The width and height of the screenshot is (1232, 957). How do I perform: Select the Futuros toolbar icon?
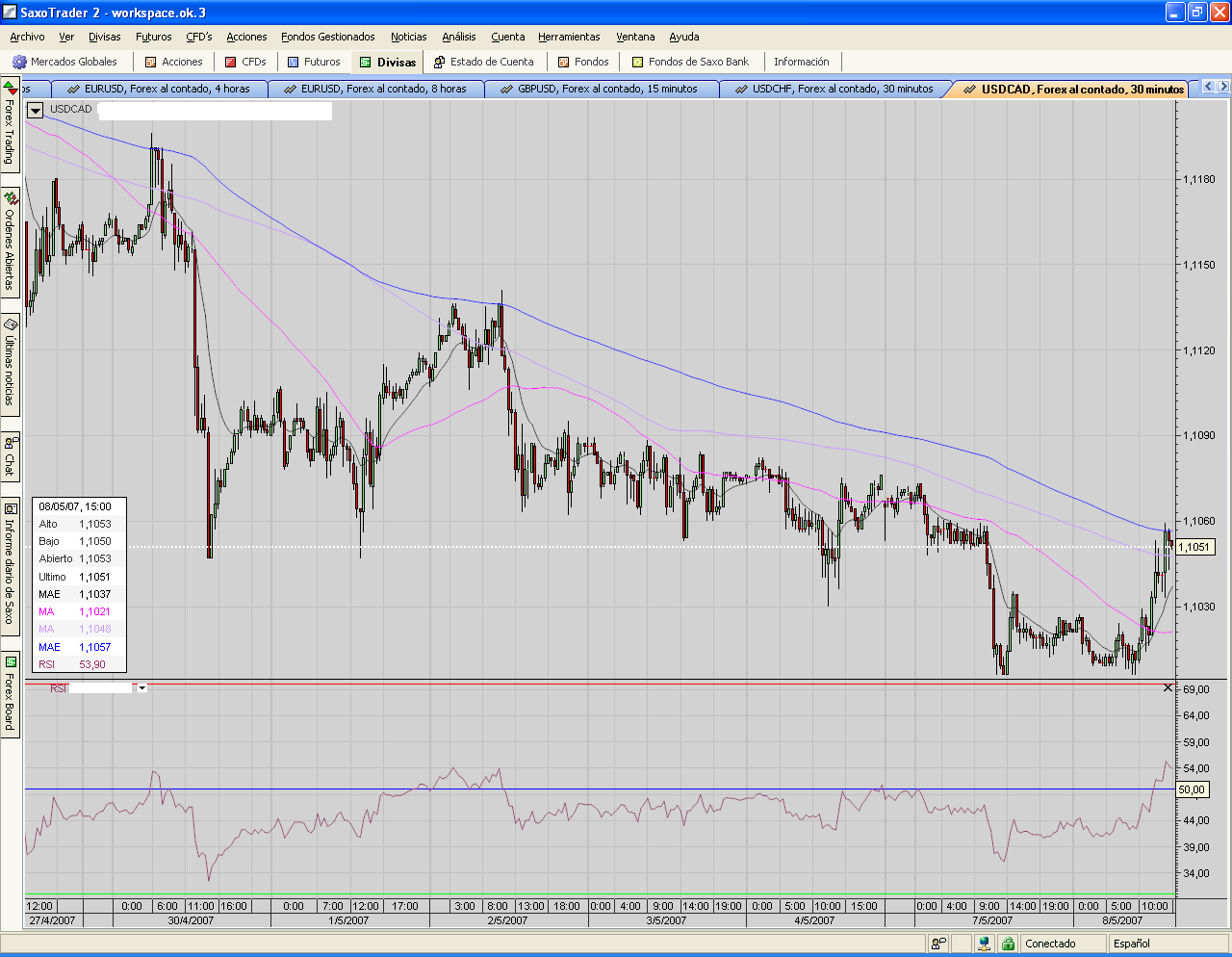(x=294, y=62)
